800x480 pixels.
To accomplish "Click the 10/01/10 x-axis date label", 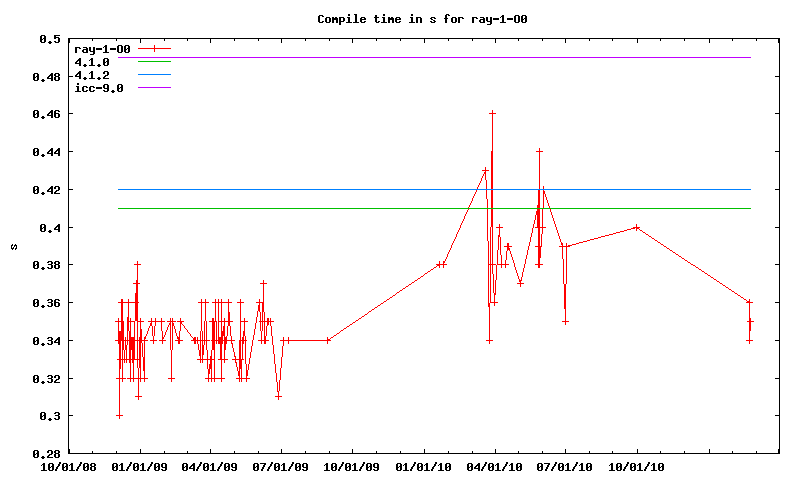I will point(637,466).
